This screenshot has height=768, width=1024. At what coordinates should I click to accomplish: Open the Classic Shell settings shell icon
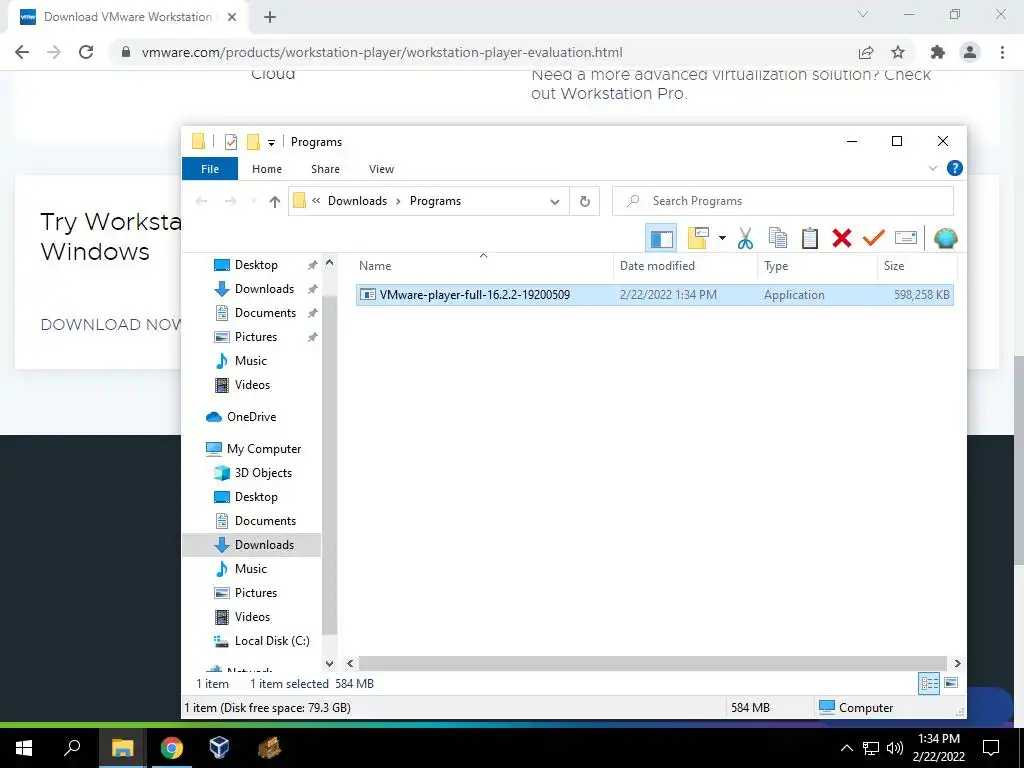pos(946,238)
